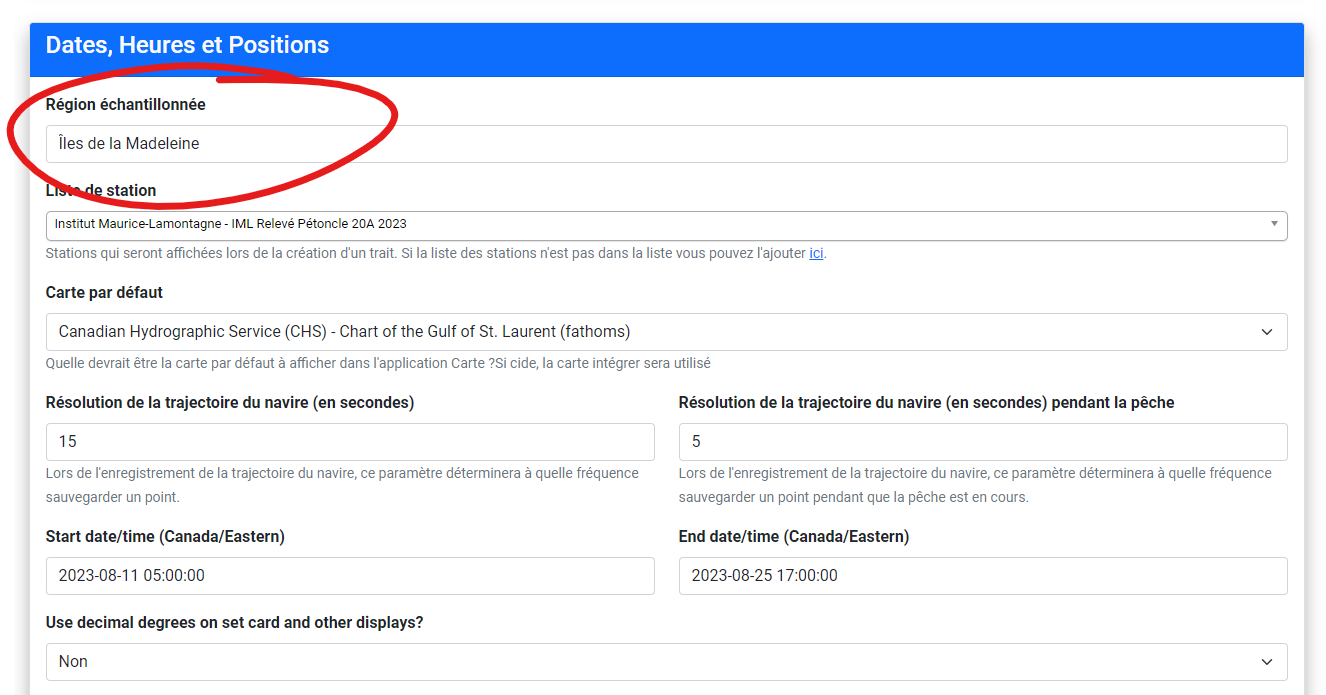Screen dimensions: 1326x695
Task: Focus the fishing track resolution field showing 5
Action: pyautogui.click(x=982, y=442)
